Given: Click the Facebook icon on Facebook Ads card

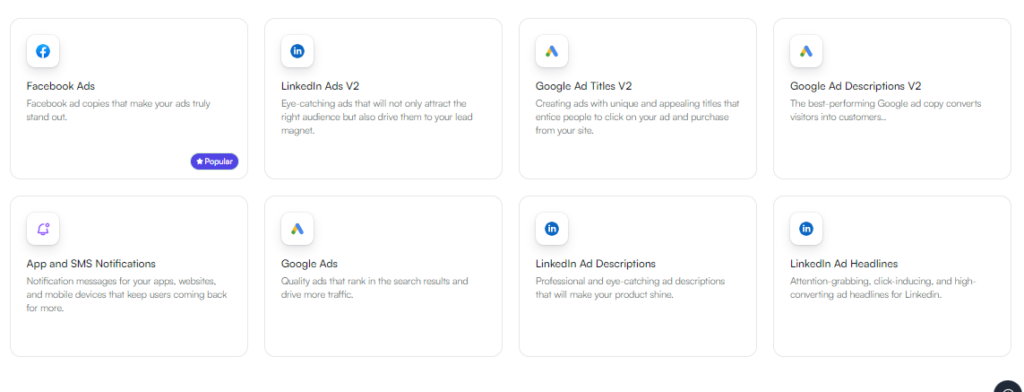Looking at the screenshot, I should coord(43,51).
